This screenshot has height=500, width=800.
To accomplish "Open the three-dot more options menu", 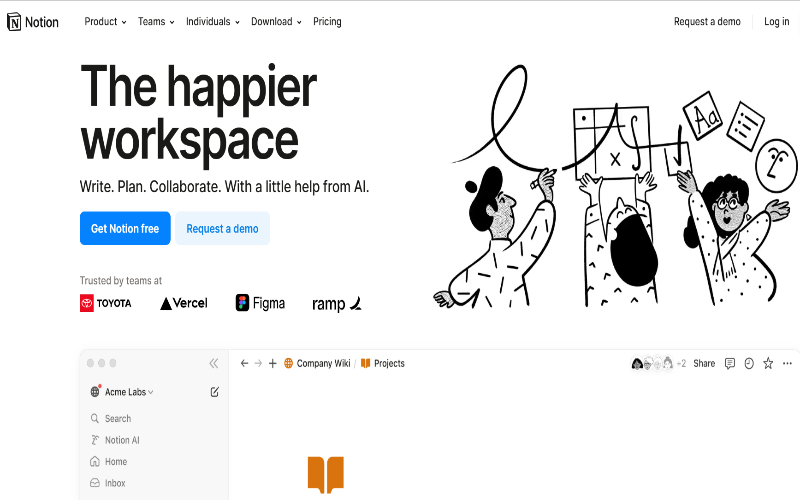I will tap(787, 363).
